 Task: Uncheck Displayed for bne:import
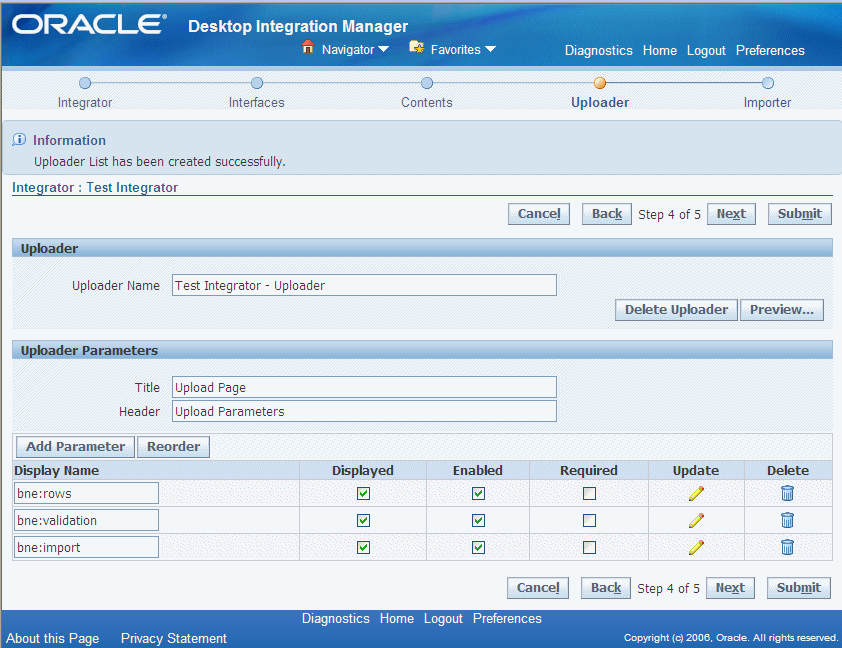[x=364, y=547]
